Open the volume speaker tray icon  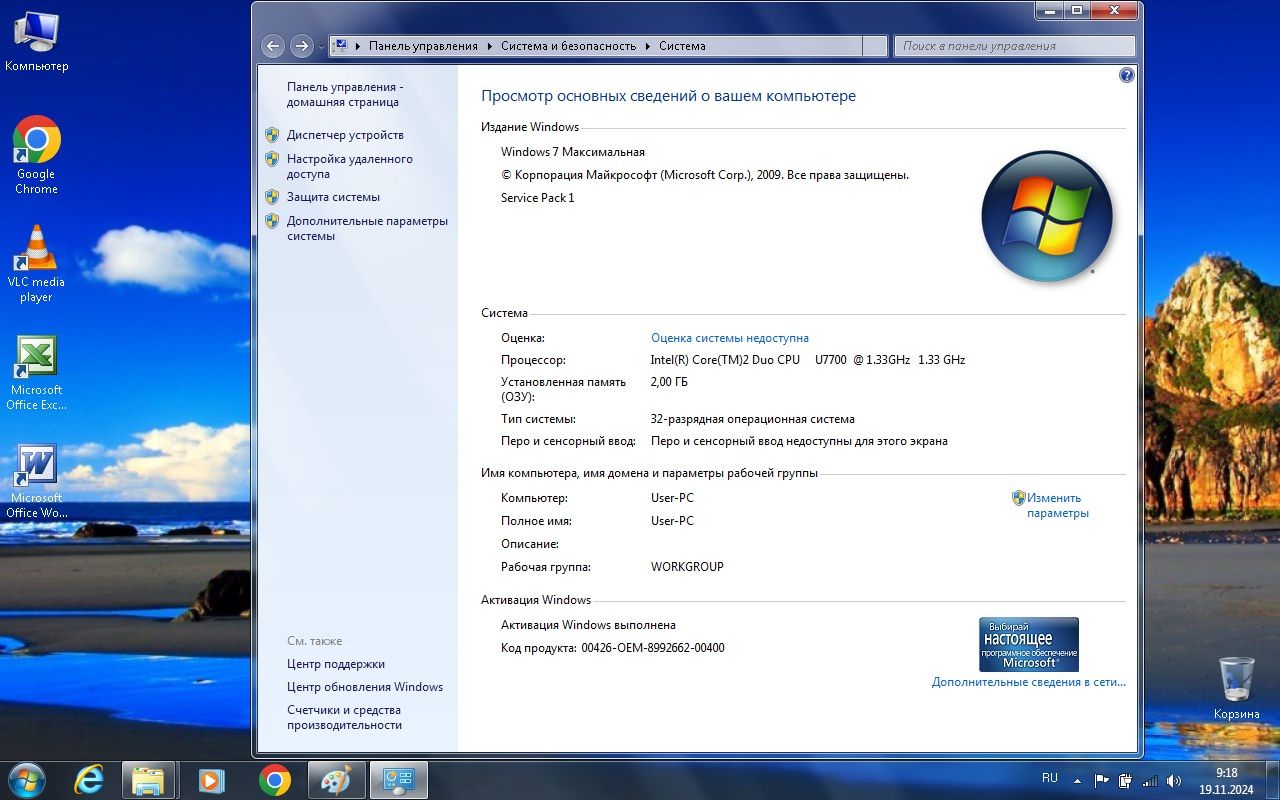click(1174, 780)
